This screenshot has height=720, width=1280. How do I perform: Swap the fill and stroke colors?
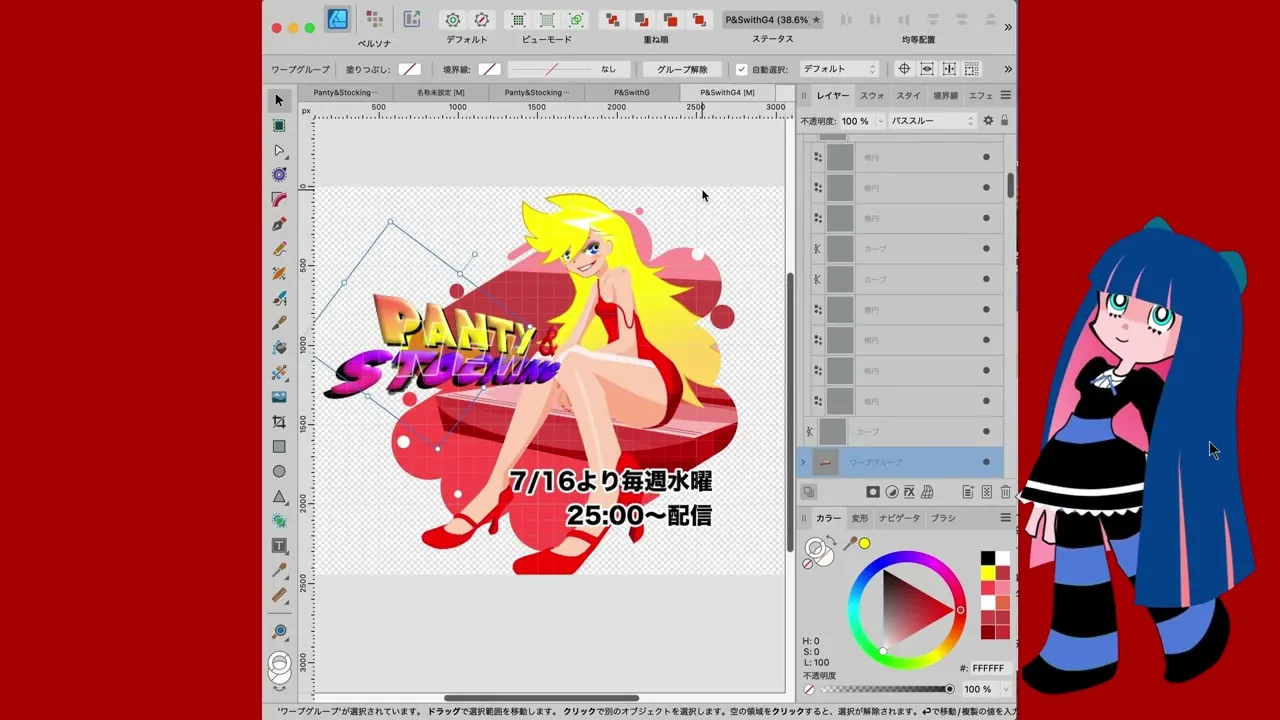click(830, 541)
